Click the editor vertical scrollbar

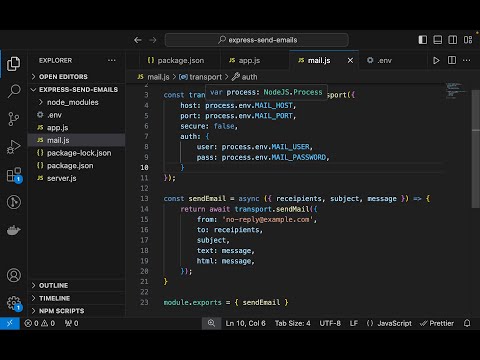[476, 148]
